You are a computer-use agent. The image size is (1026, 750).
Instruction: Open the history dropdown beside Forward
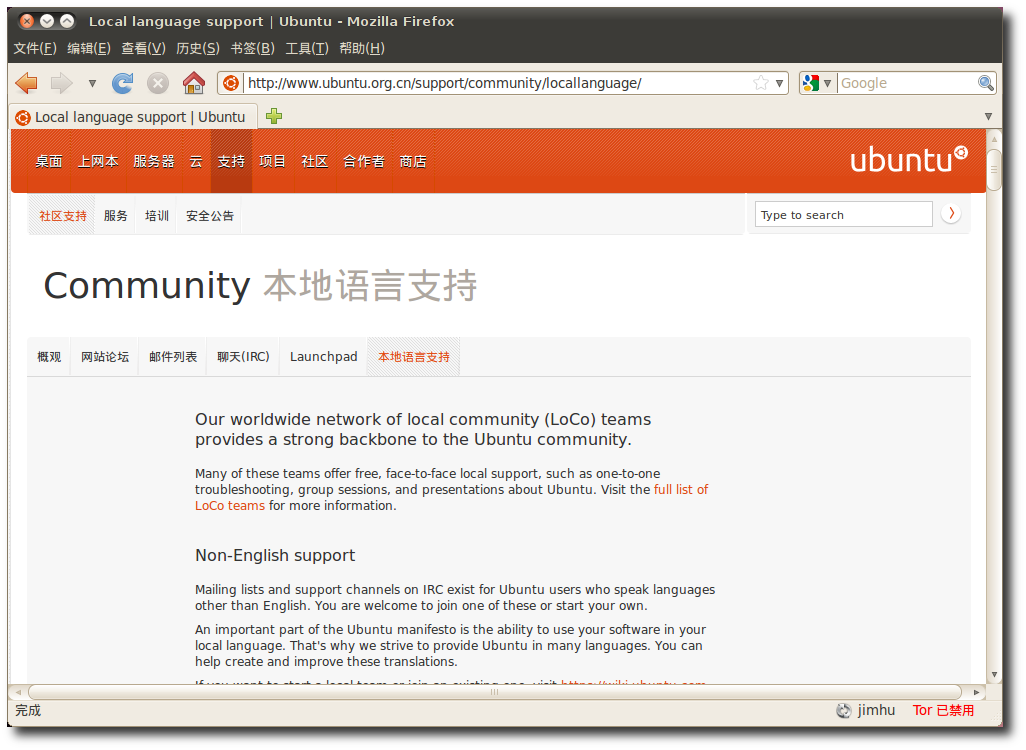pos(92,83)
